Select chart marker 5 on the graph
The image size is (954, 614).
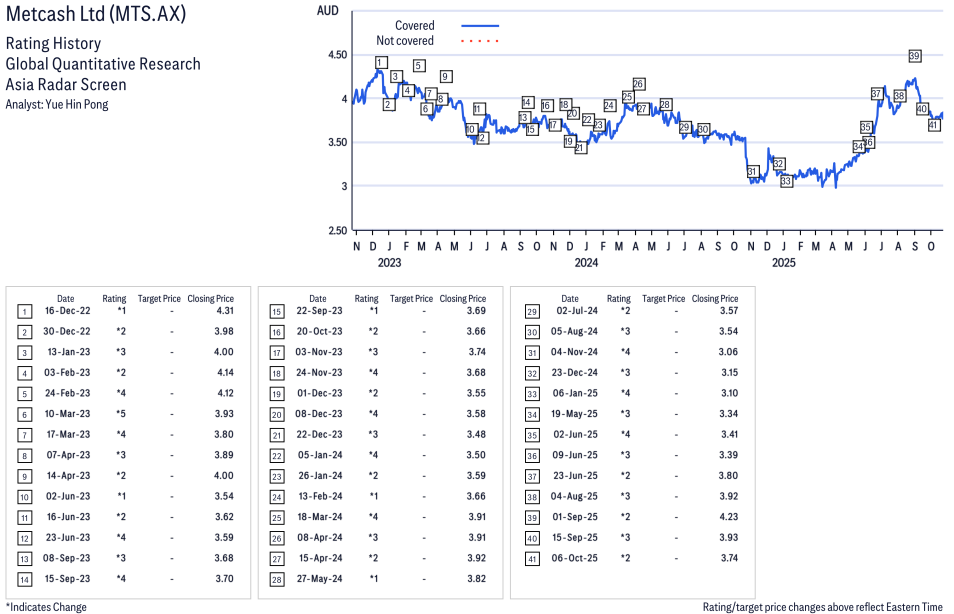tap(418, 66)
